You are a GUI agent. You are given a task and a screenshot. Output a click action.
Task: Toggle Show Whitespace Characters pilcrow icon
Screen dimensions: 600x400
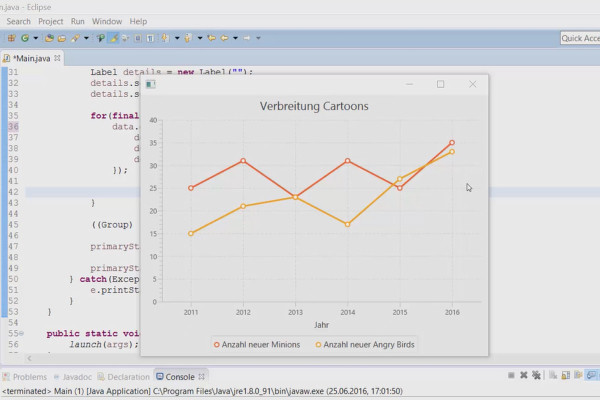pos(150,38)
